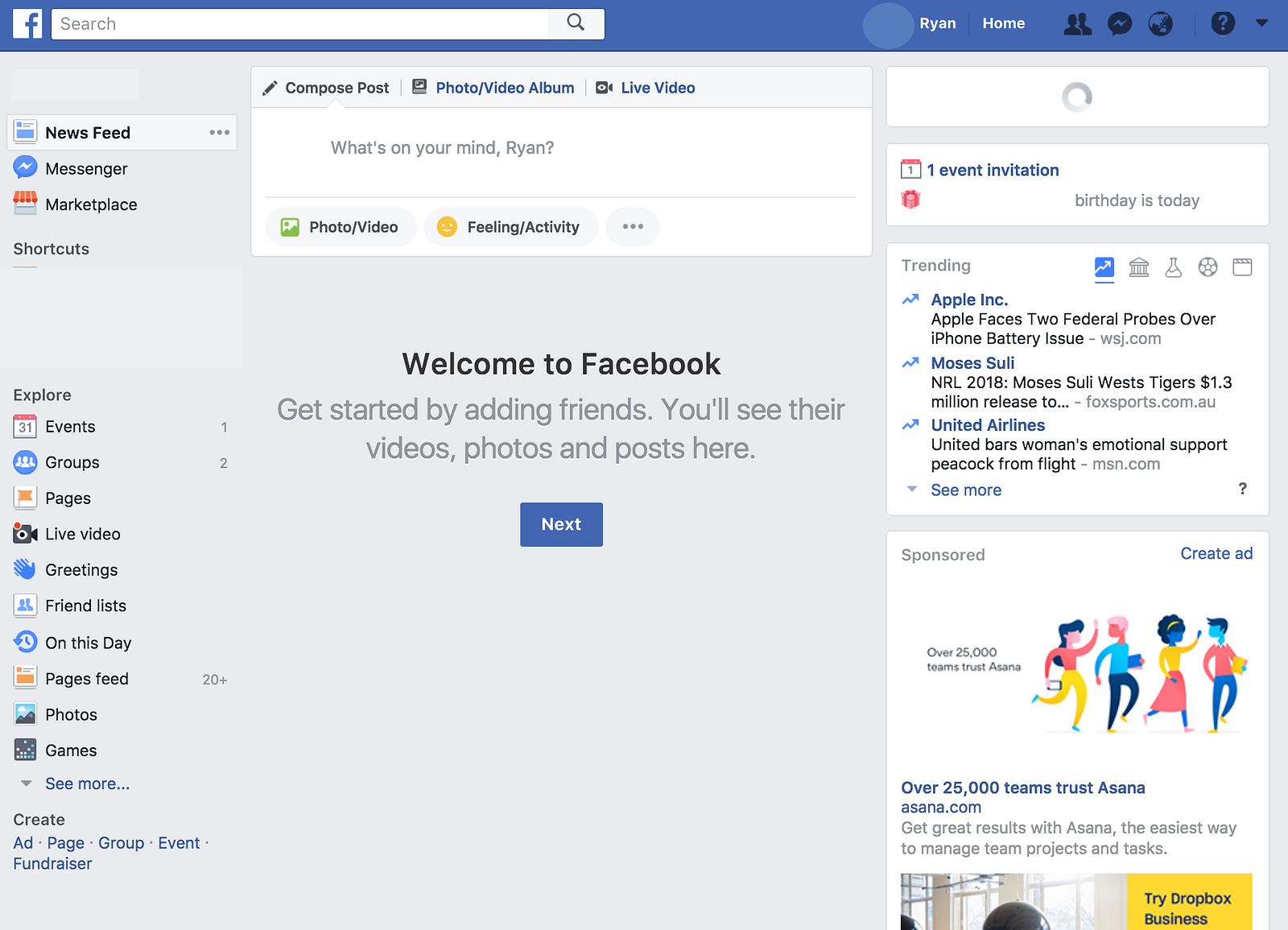Open the Try Dropbox Business ad
The height and width of the screenshot is (930, 1288).
(1076, 902)
